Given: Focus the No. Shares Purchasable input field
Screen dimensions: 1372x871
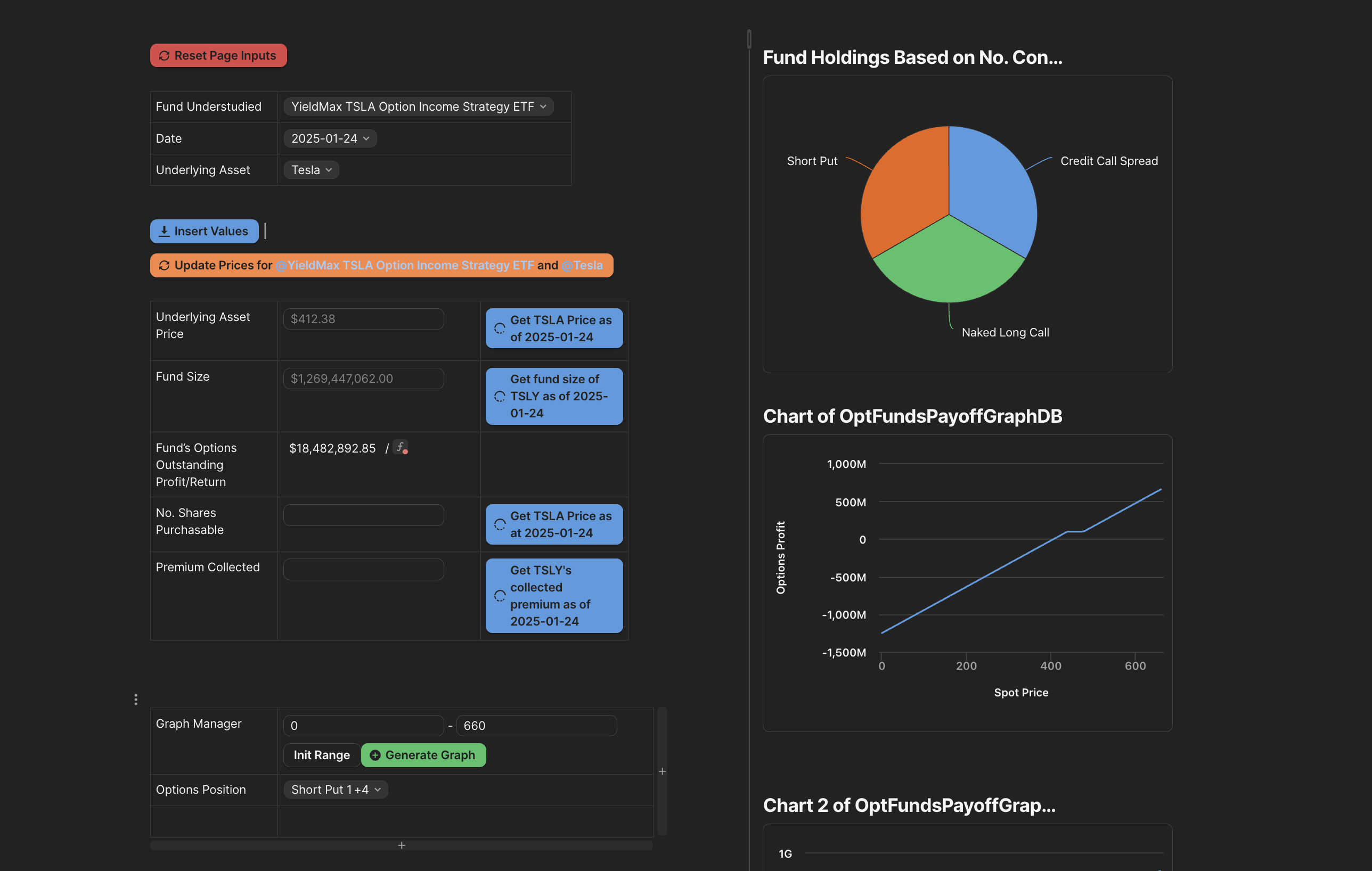Looking at the screenshot, I should point(364,515).
